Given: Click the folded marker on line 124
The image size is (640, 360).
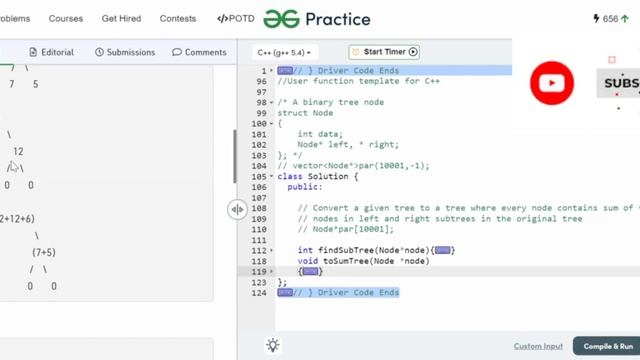Looking at the screenshot, I should pos(285,292).
